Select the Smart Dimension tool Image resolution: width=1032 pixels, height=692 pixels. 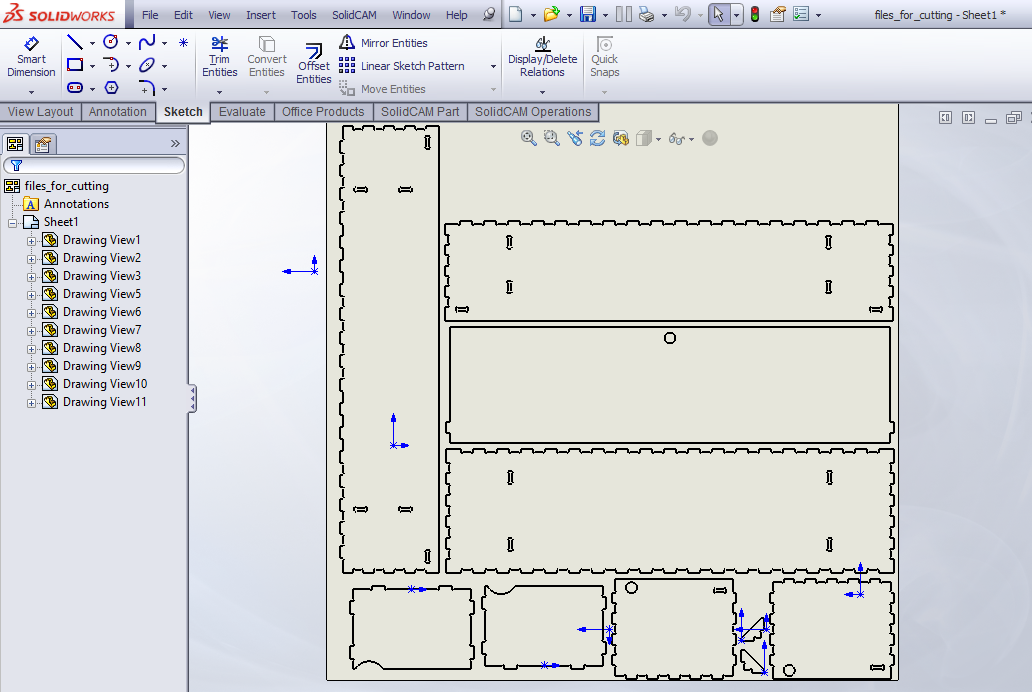click(31, 58)
